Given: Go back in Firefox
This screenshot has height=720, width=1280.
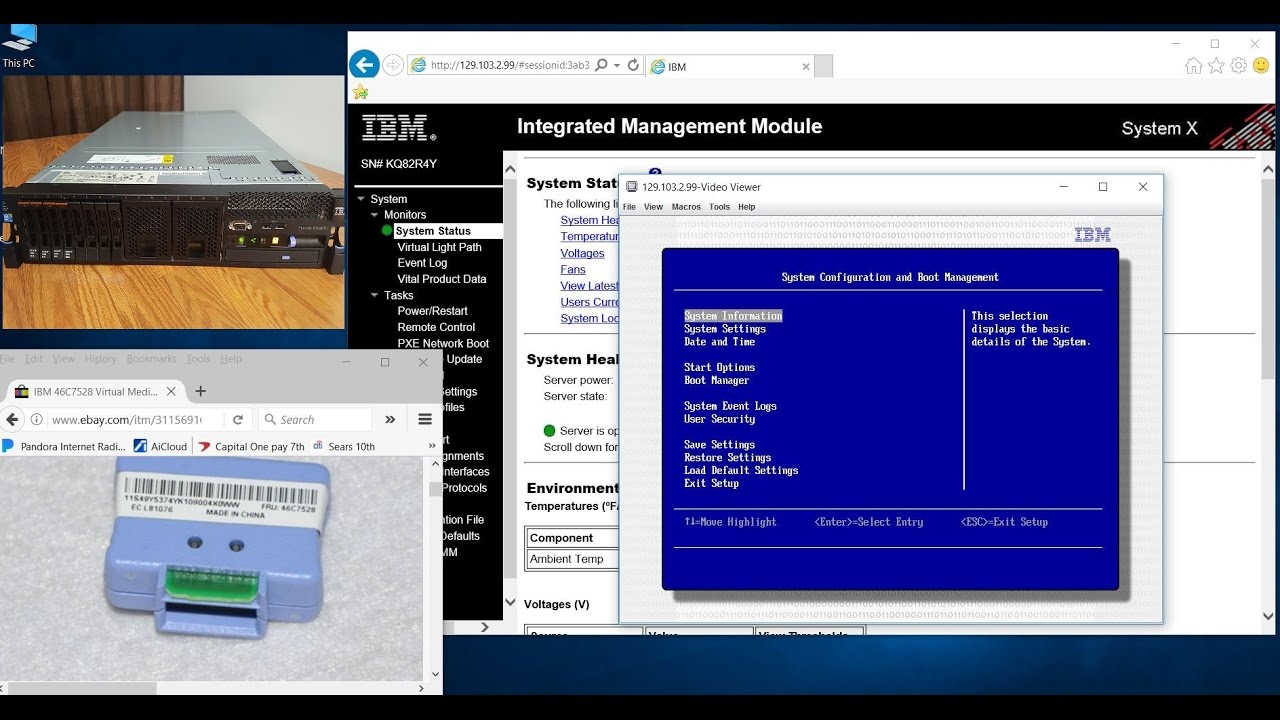Looking at the screenshot, I should pos(13,420).
